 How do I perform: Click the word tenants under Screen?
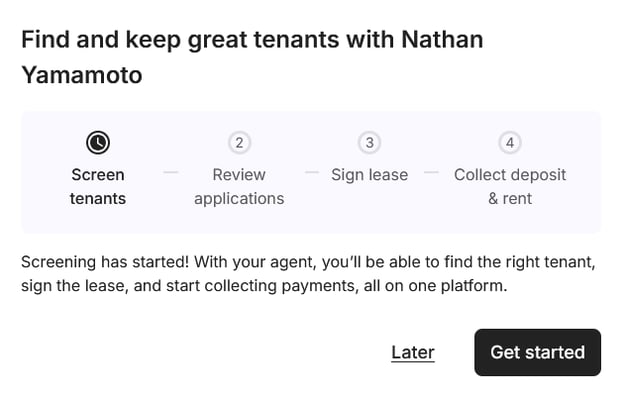tap(98, 199)
